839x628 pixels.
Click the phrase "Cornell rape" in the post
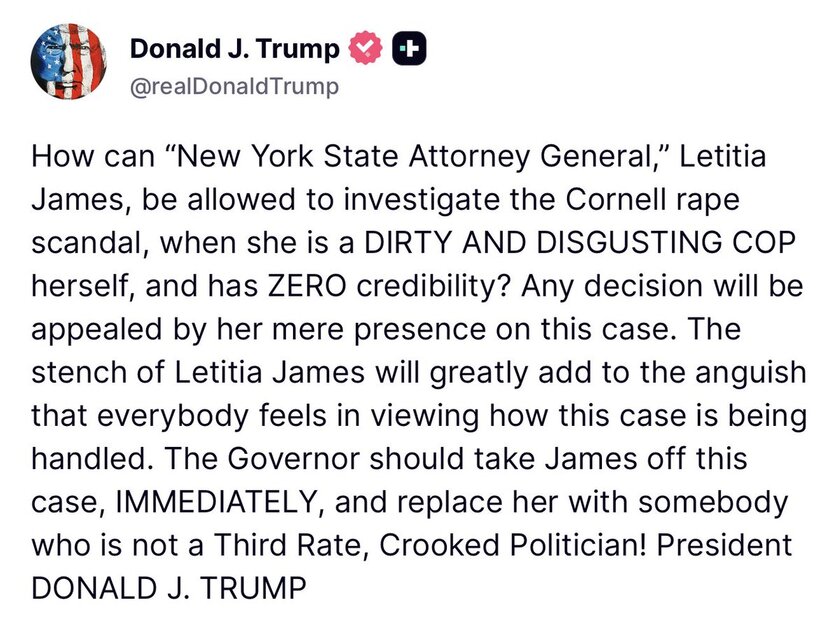pos(652,200)
